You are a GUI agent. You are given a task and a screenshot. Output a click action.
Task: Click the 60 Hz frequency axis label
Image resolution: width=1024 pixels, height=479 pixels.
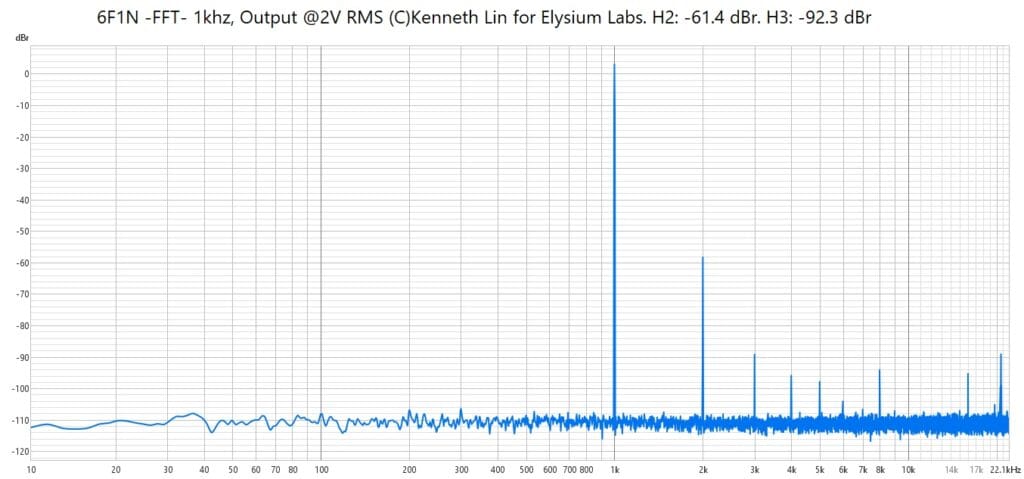click(256, 470)
